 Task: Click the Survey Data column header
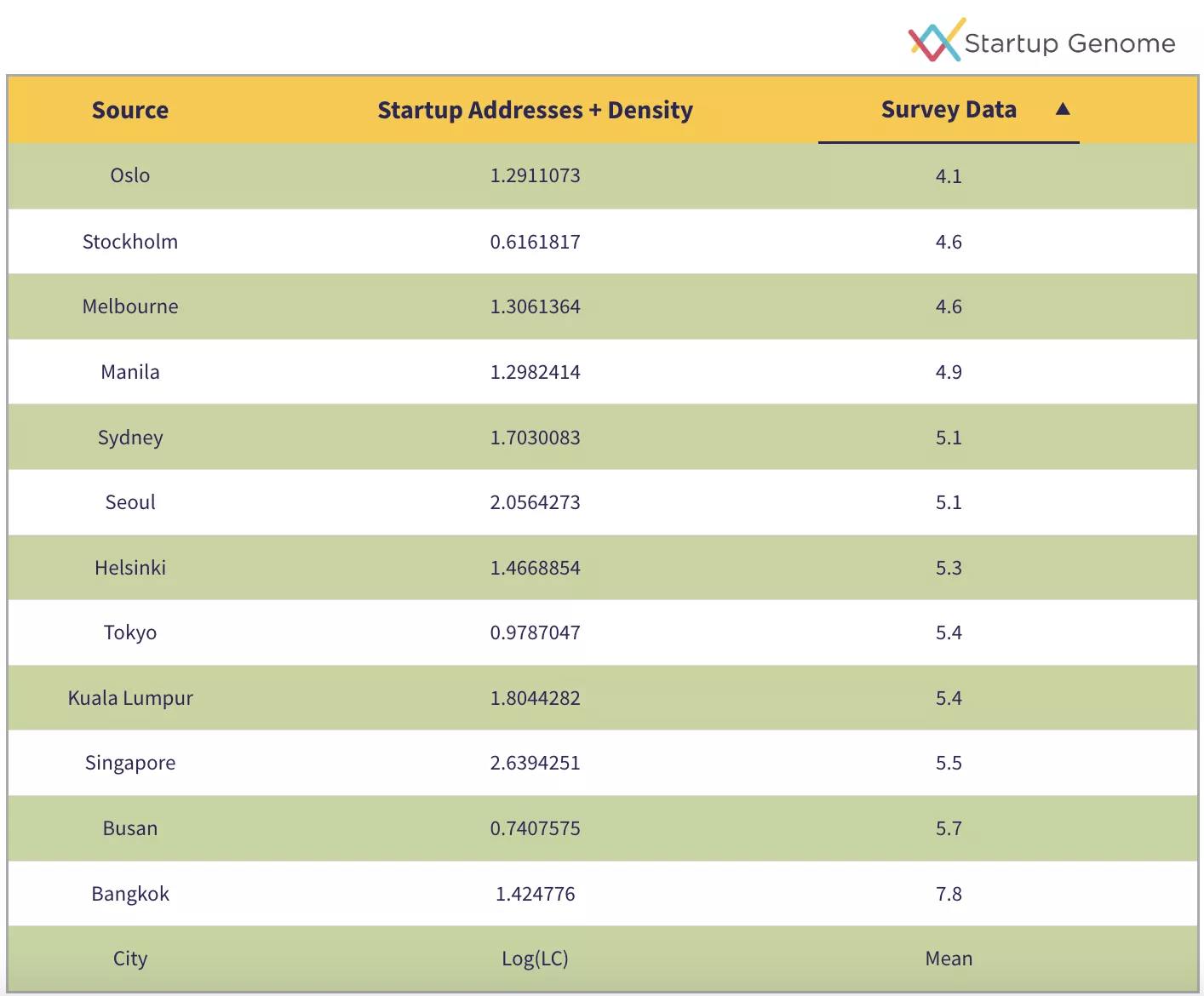click(948, 110)
